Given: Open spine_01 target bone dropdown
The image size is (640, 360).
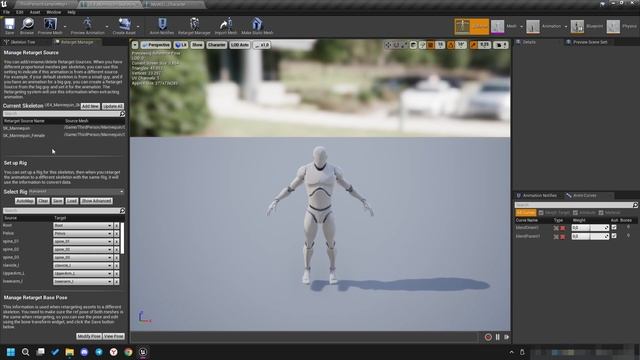Looking at the screenshot, I should [83, 242].
